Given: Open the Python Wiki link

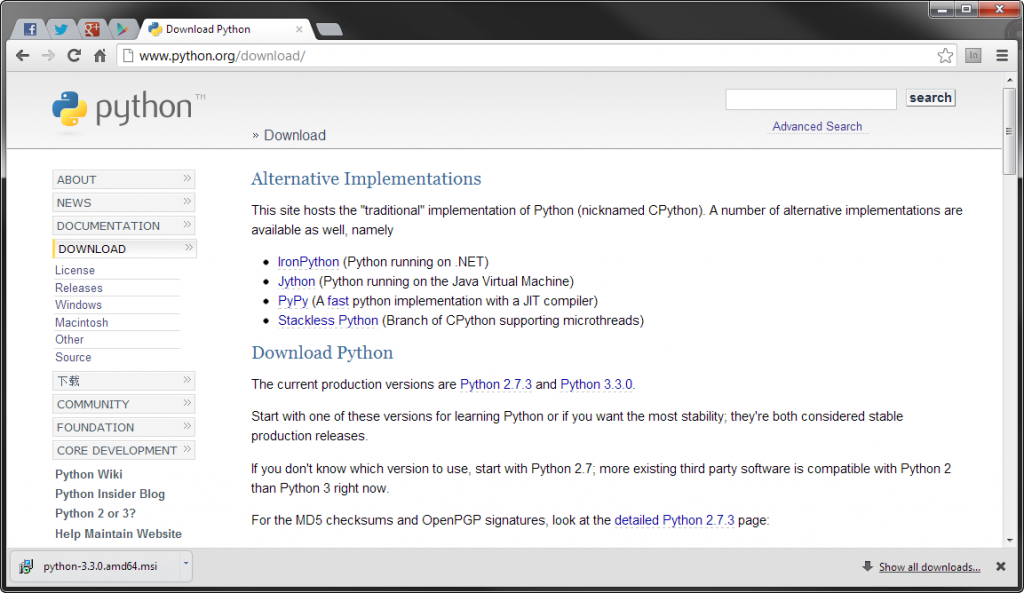Looking at the screenshot, I should (89, 474).
